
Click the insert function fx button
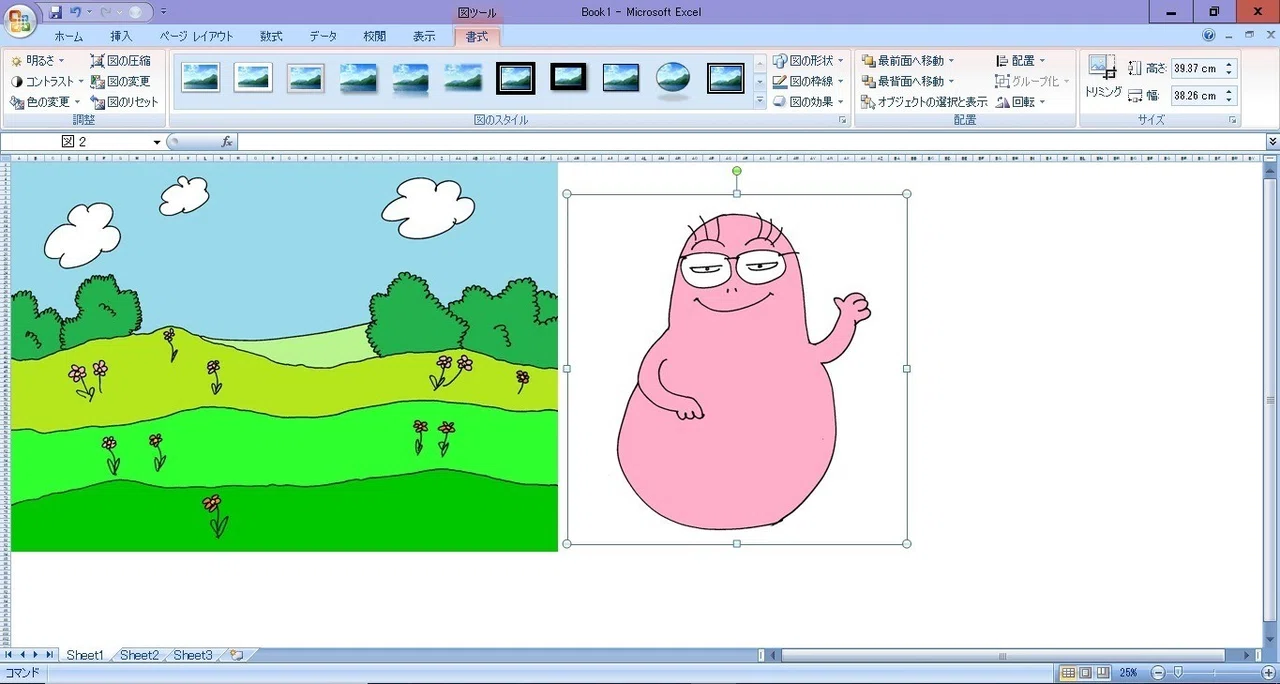227,142
